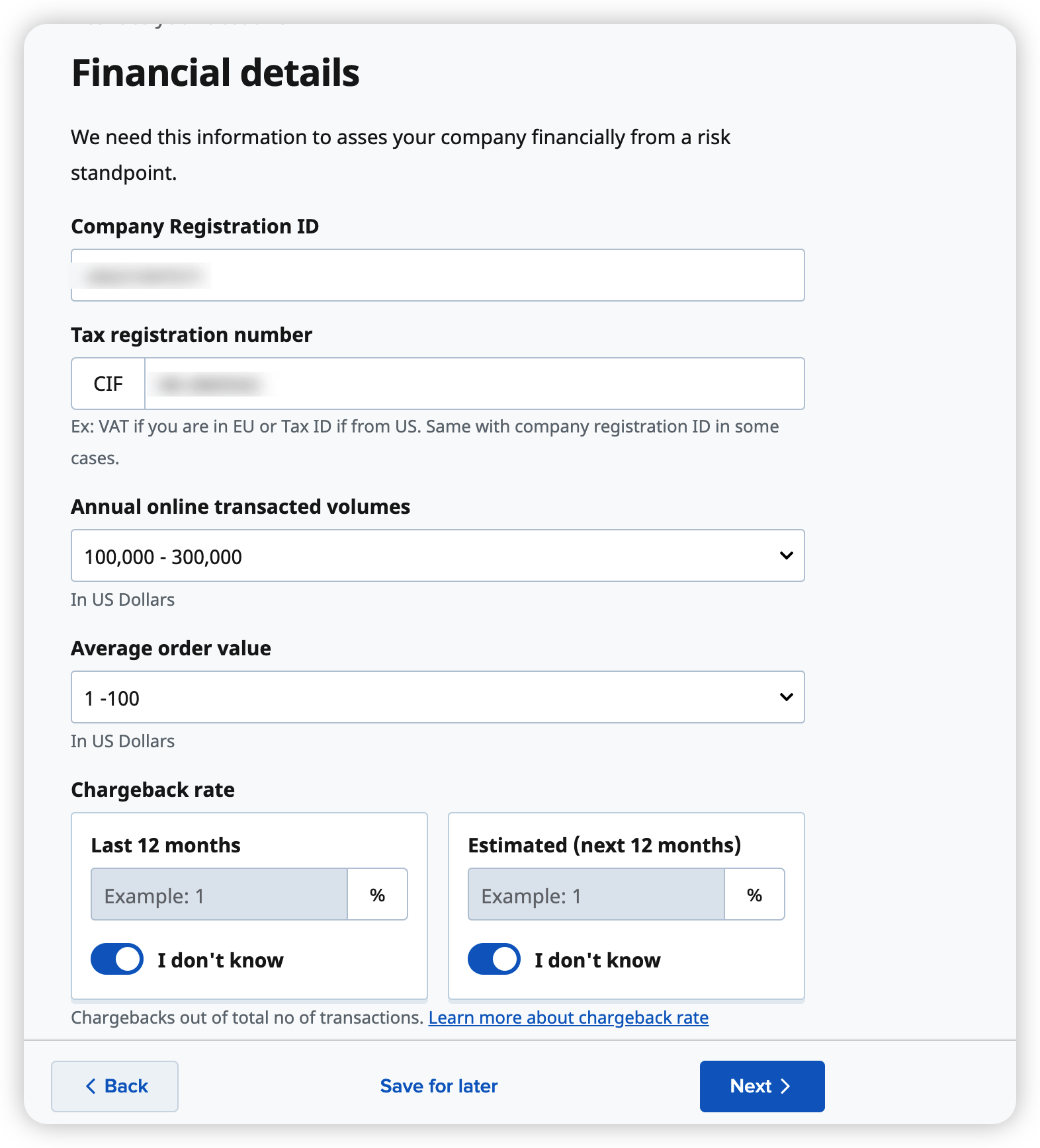Viewport: 1040px width, 1148px height.
Task: Click chevron on Average order value dropdown
Action: tap(786, 697)
